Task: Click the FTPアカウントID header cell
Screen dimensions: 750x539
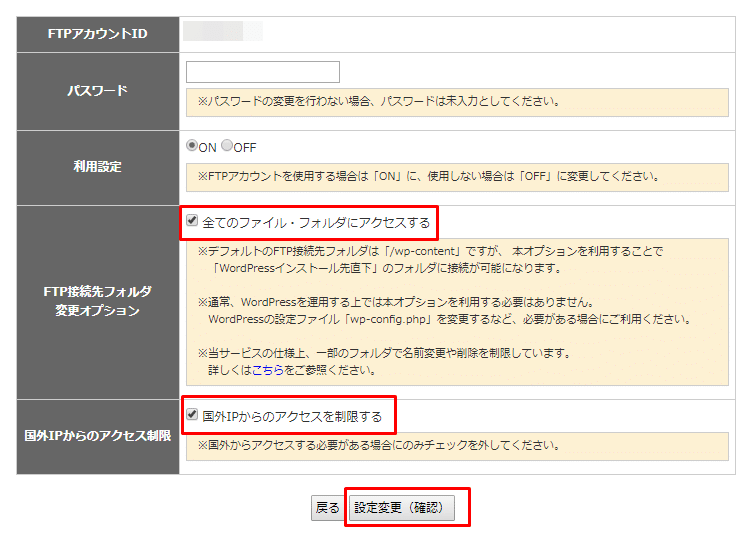Action: click(98, 34)
